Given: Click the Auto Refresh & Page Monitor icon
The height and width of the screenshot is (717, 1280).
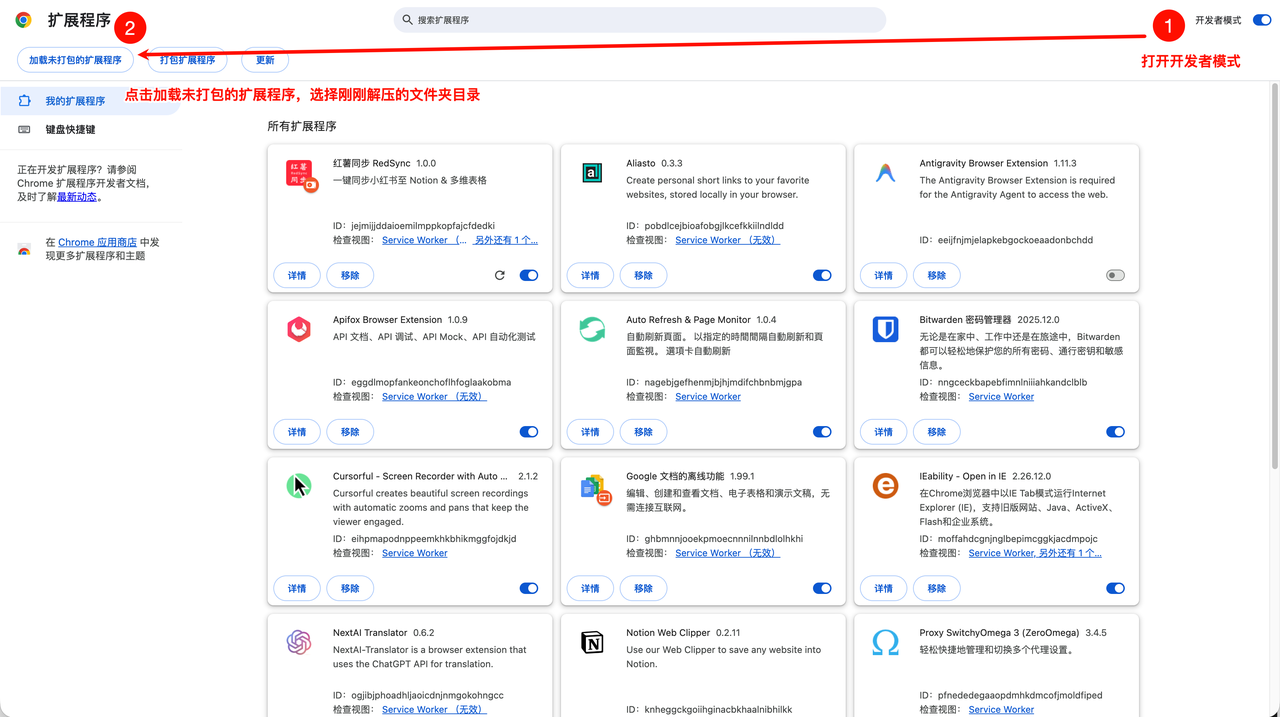Looking at the screenshot, I should (592, 329).
